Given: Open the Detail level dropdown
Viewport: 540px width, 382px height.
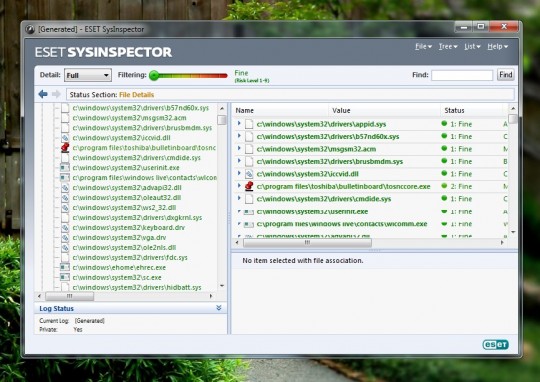Looking at the screenshot, I should [88, 75].
